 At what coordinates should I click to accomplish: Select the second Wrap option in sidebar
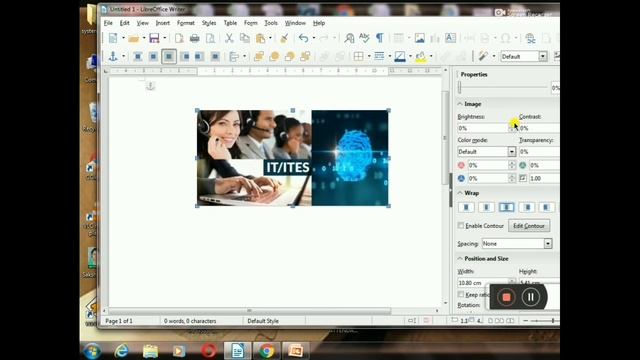pyautogui.click(x=486, y=207)
